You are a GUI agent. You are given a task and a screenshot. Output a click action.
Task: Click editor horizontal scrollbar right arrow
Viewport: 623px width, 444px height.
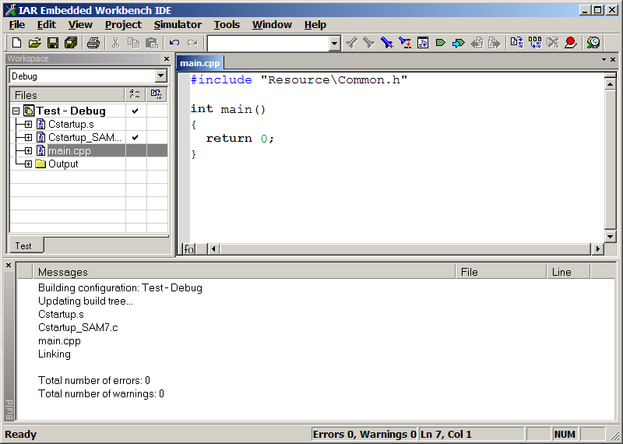tap(597, 249)
